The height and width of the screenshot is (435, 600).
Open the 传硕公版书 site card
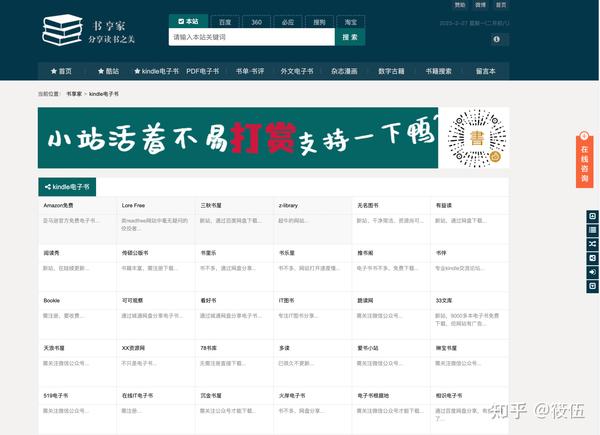point(156,268)
